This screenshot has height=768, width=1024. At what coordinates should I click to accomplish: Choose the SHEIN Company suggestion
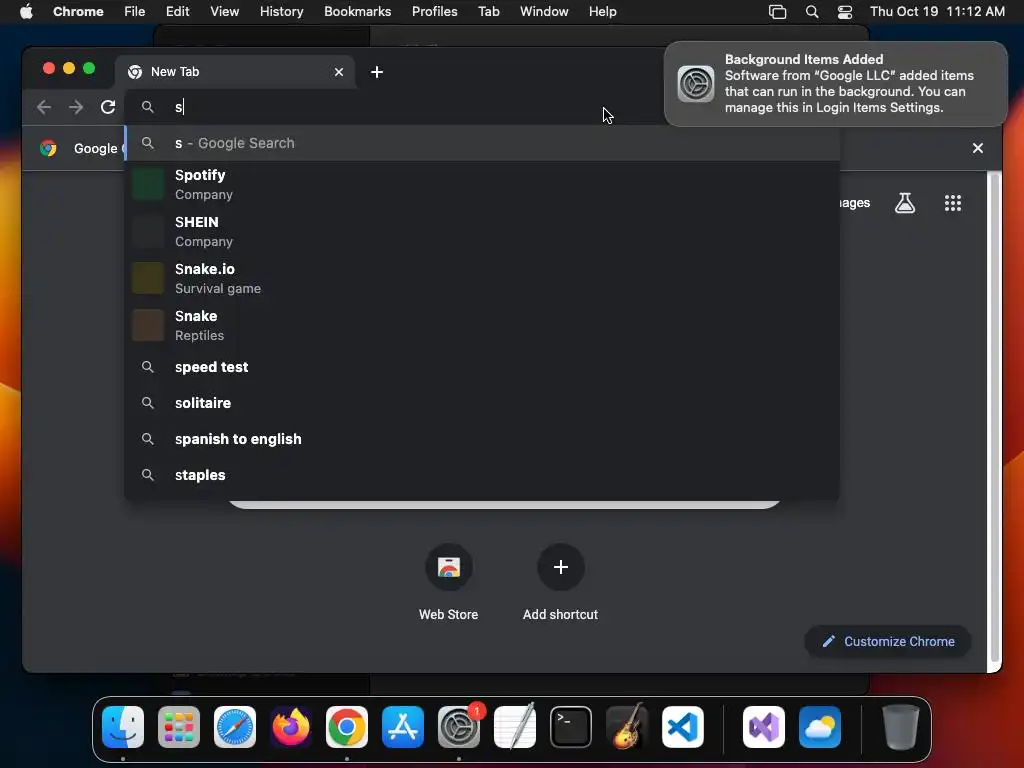click(482, 231)
